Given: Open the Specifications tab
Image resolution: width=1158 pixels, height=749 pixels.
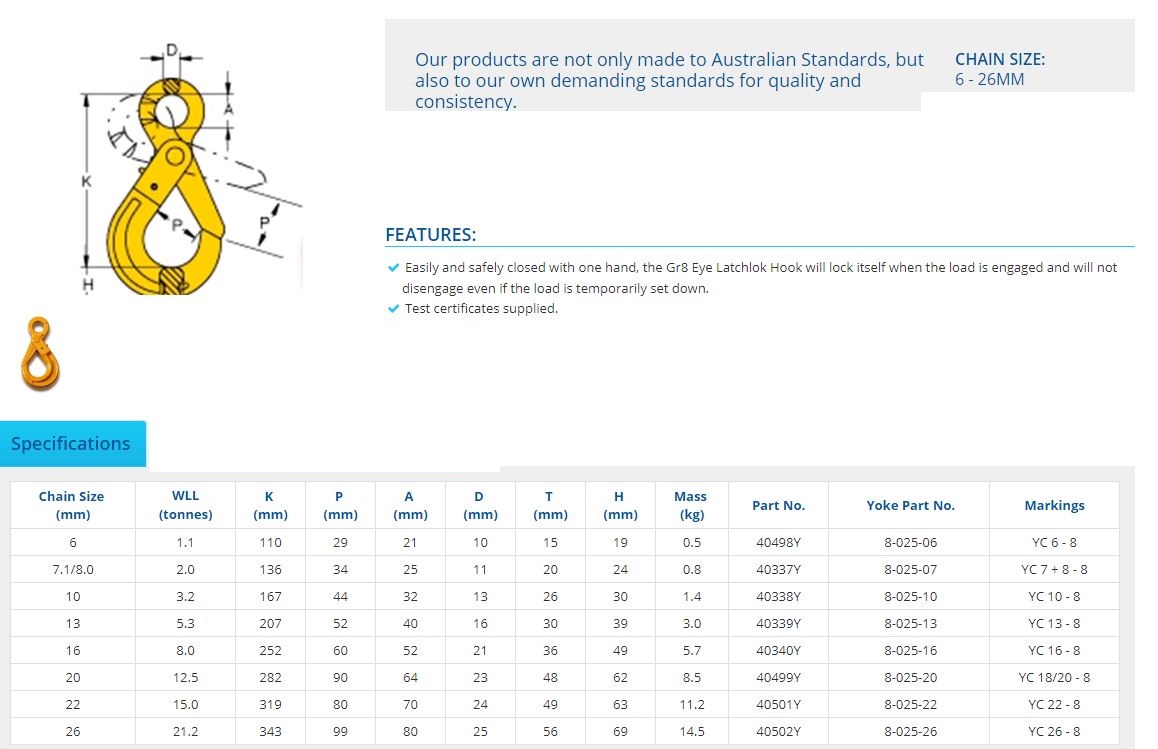Looking at the screenshot, I should 72,443.
